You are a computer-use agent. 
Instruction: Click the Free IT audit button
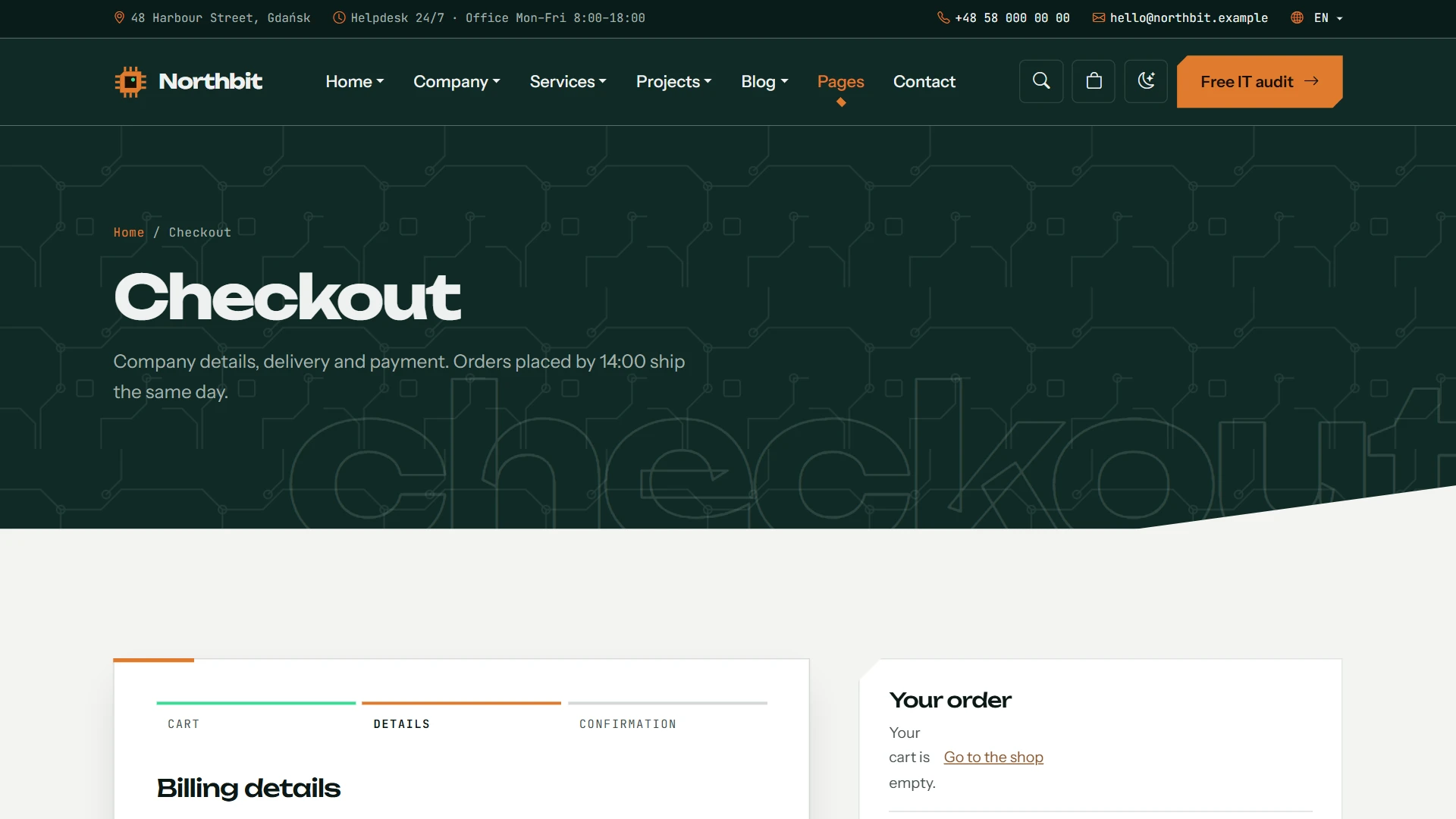tap(1259, 81)
